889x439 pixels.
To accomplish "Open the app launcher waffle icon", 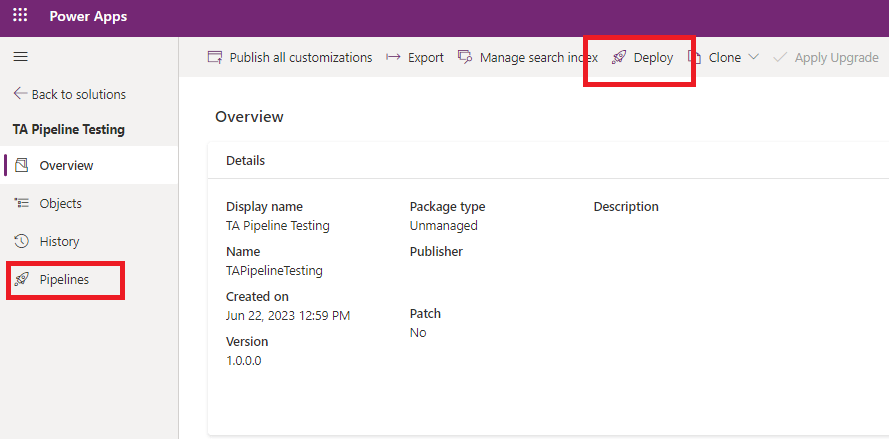I will (x=20, y=17).
